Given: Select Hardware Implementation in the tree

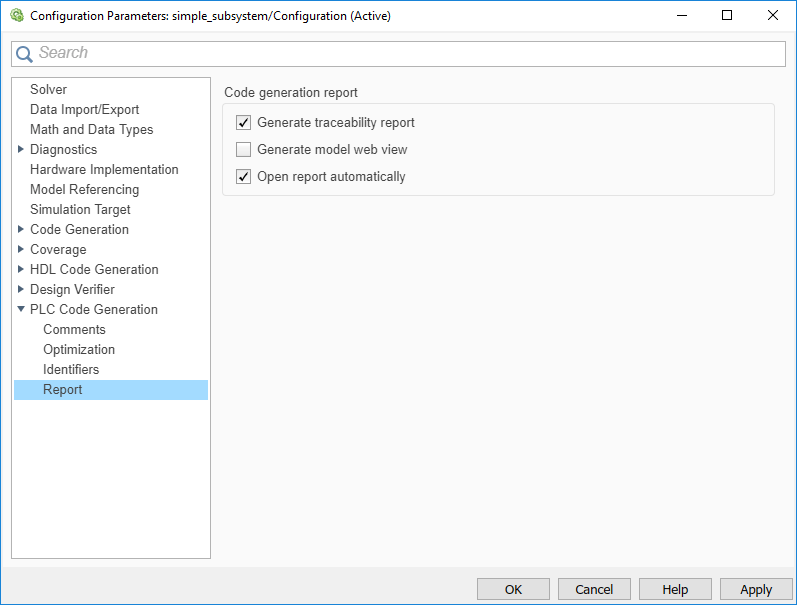Looking at the screenshot, I should click(x=104, y=169).
